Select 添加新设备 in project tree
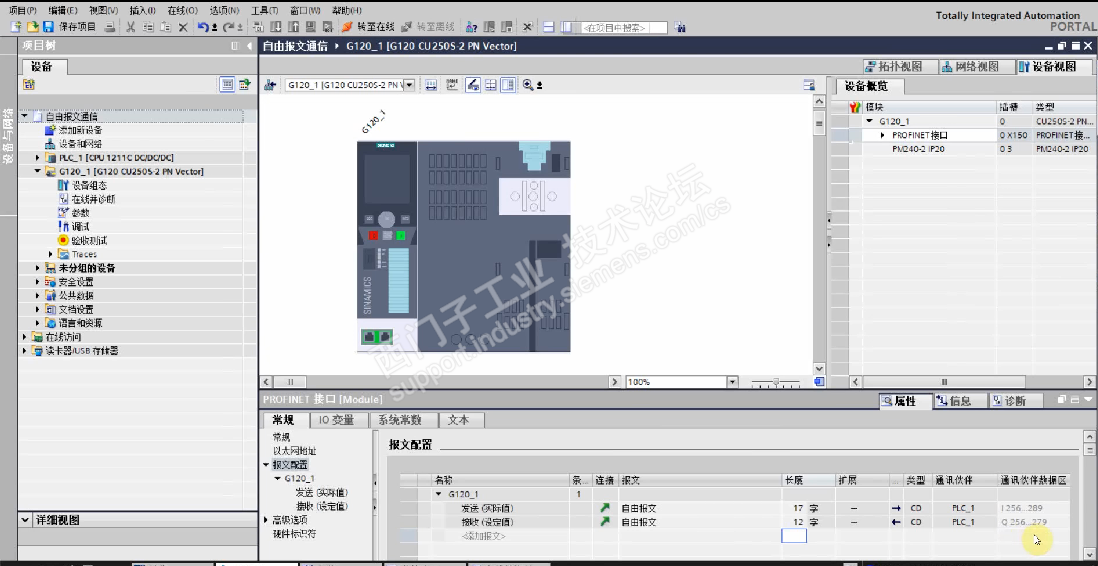This screenshot has width=1098, height=566. click(80, 130)
